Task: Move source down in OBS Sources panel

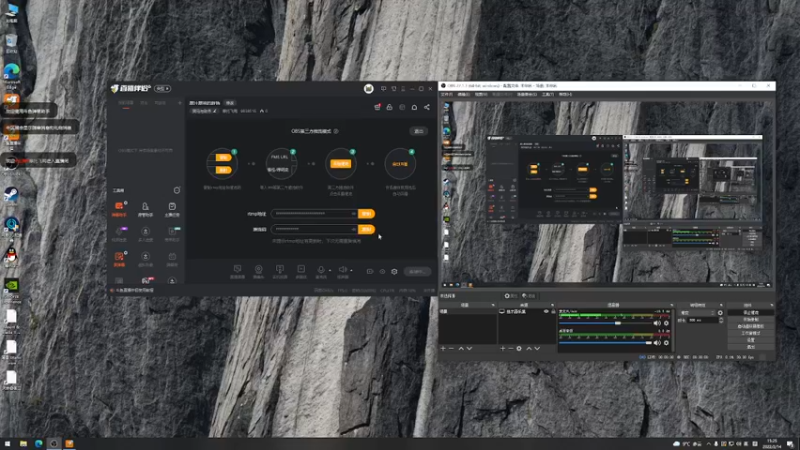Action: (537, 348)
